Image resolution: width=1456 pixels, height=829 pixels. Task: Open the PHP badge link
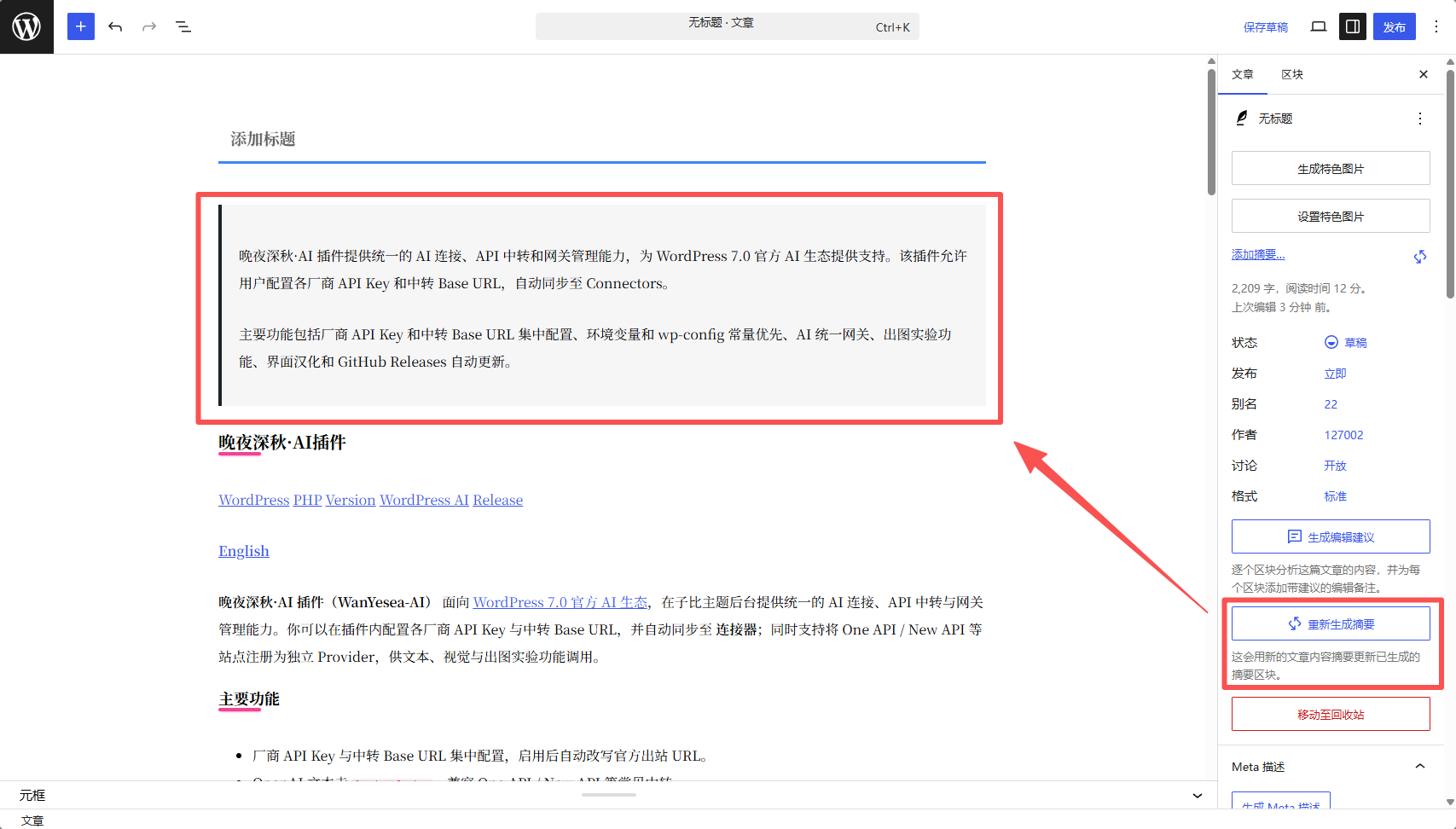tap(307, 500)
